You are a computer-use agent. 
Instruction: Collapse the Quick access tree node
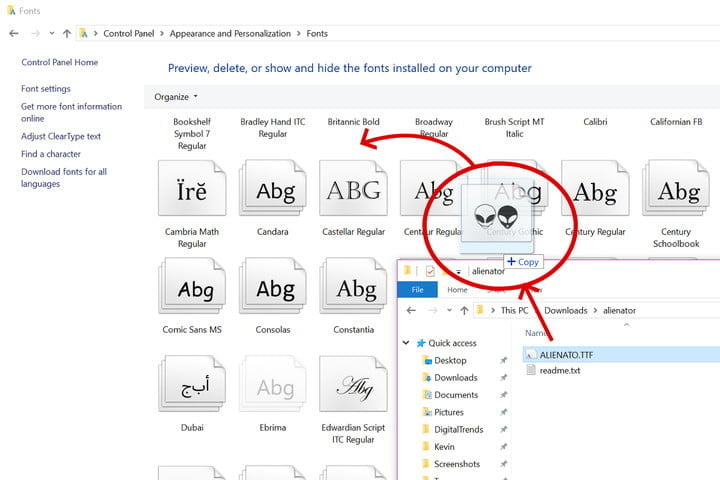point(406,343)
